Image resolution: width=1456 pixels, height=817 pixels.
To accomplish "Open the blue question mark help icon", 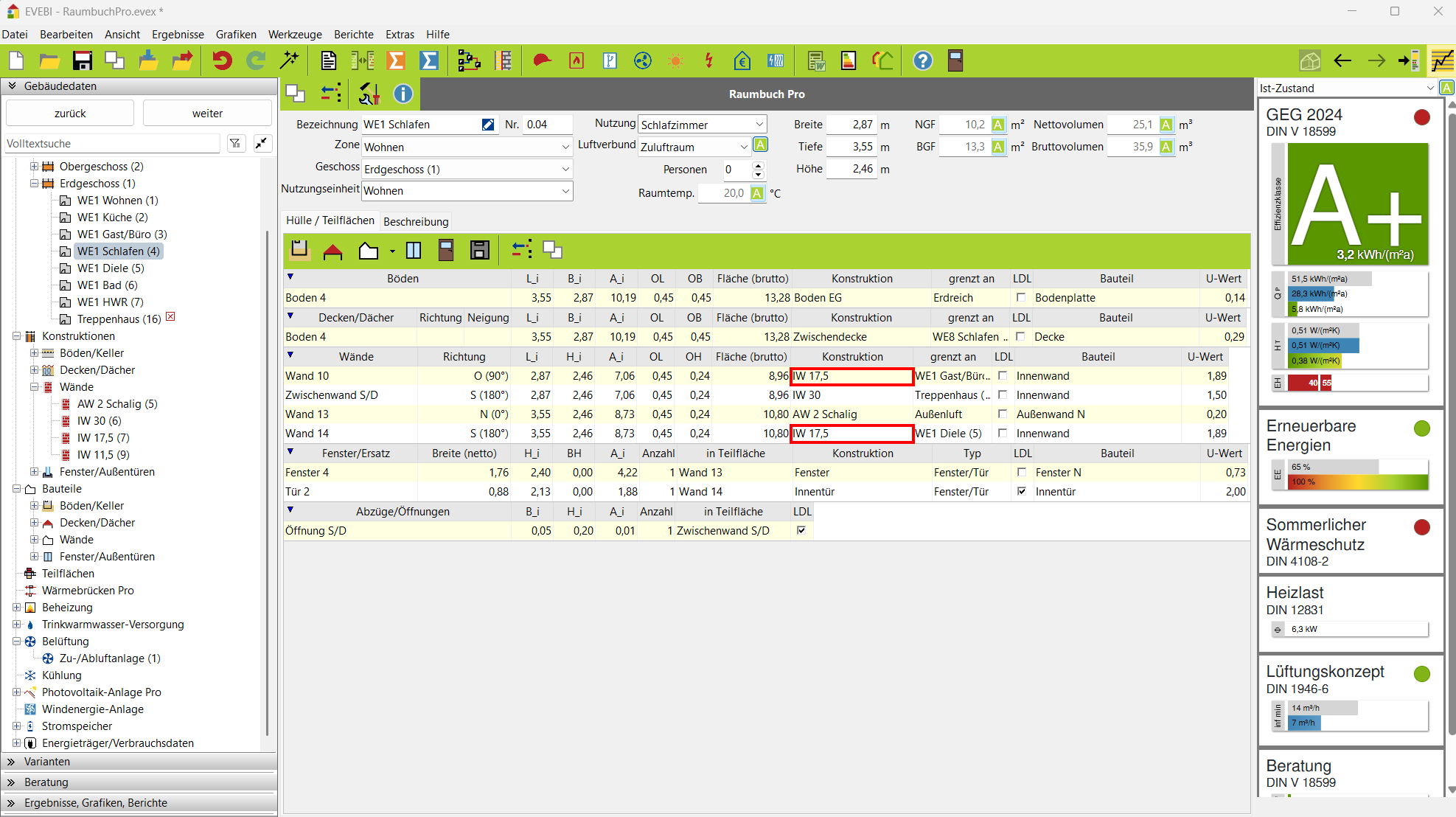I will tap(922, 60).
